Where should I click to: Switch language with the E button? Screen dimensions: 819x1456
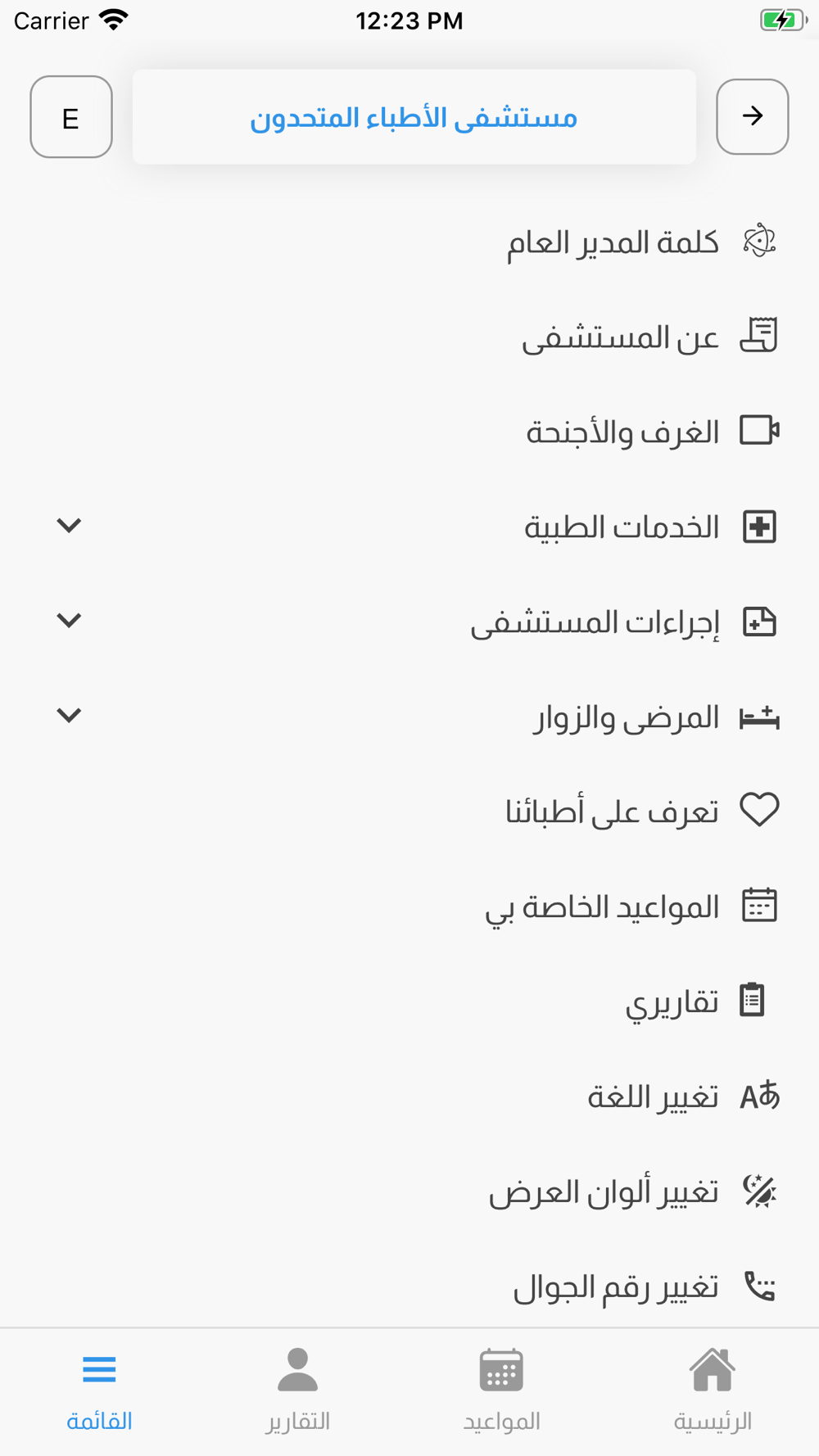click(x=71, y=117)
